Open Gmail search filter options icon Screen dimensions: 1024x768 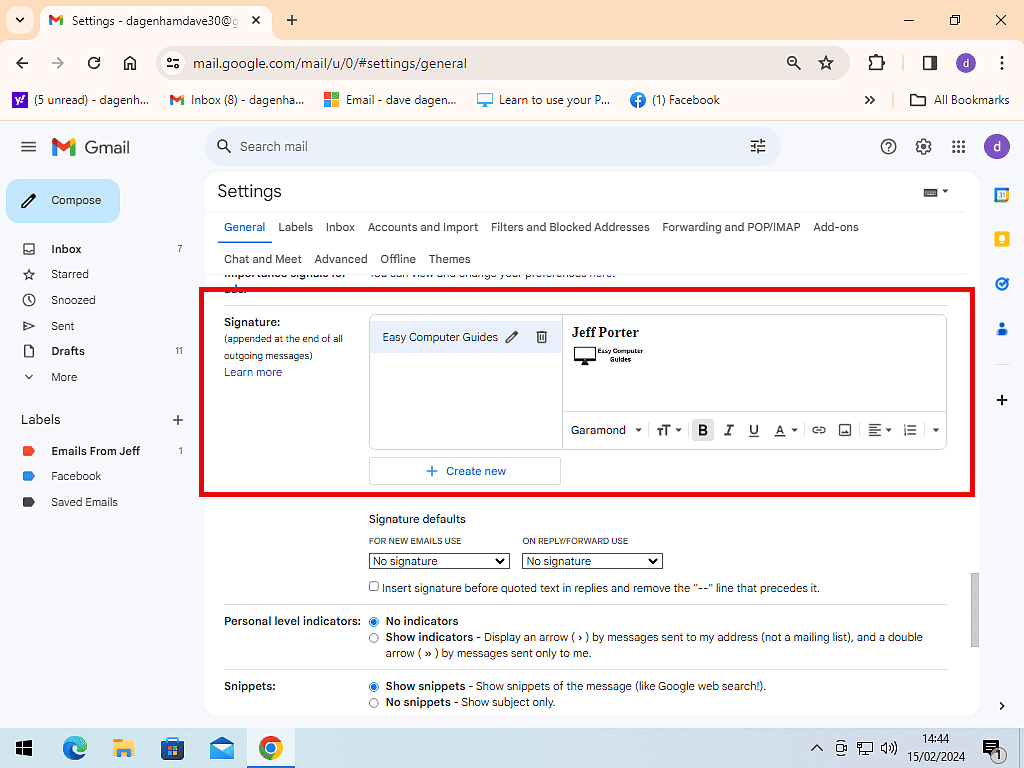click(x=758, y=147)
